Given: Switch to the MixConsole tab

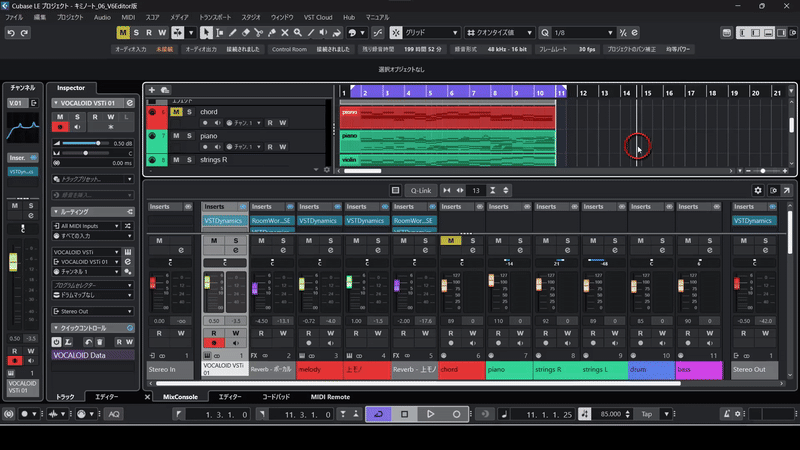Looking at the screenshot, I should [180, 396].
